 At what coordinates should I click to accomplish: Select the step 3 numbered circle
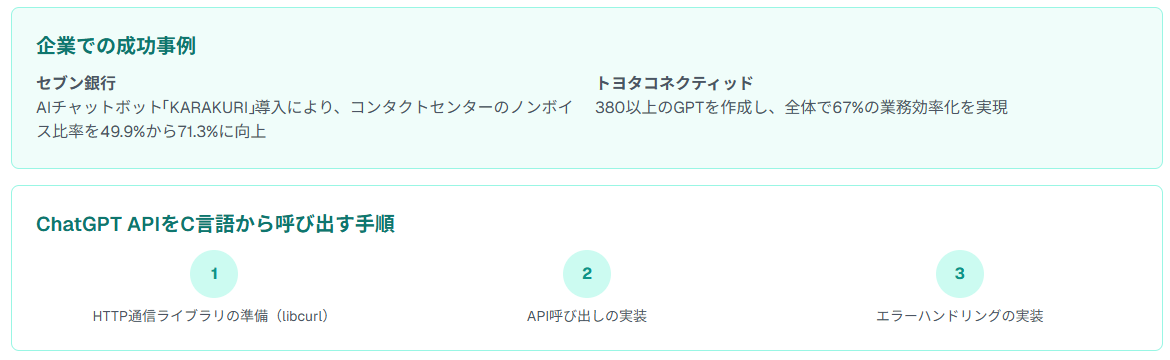(960, 274)
